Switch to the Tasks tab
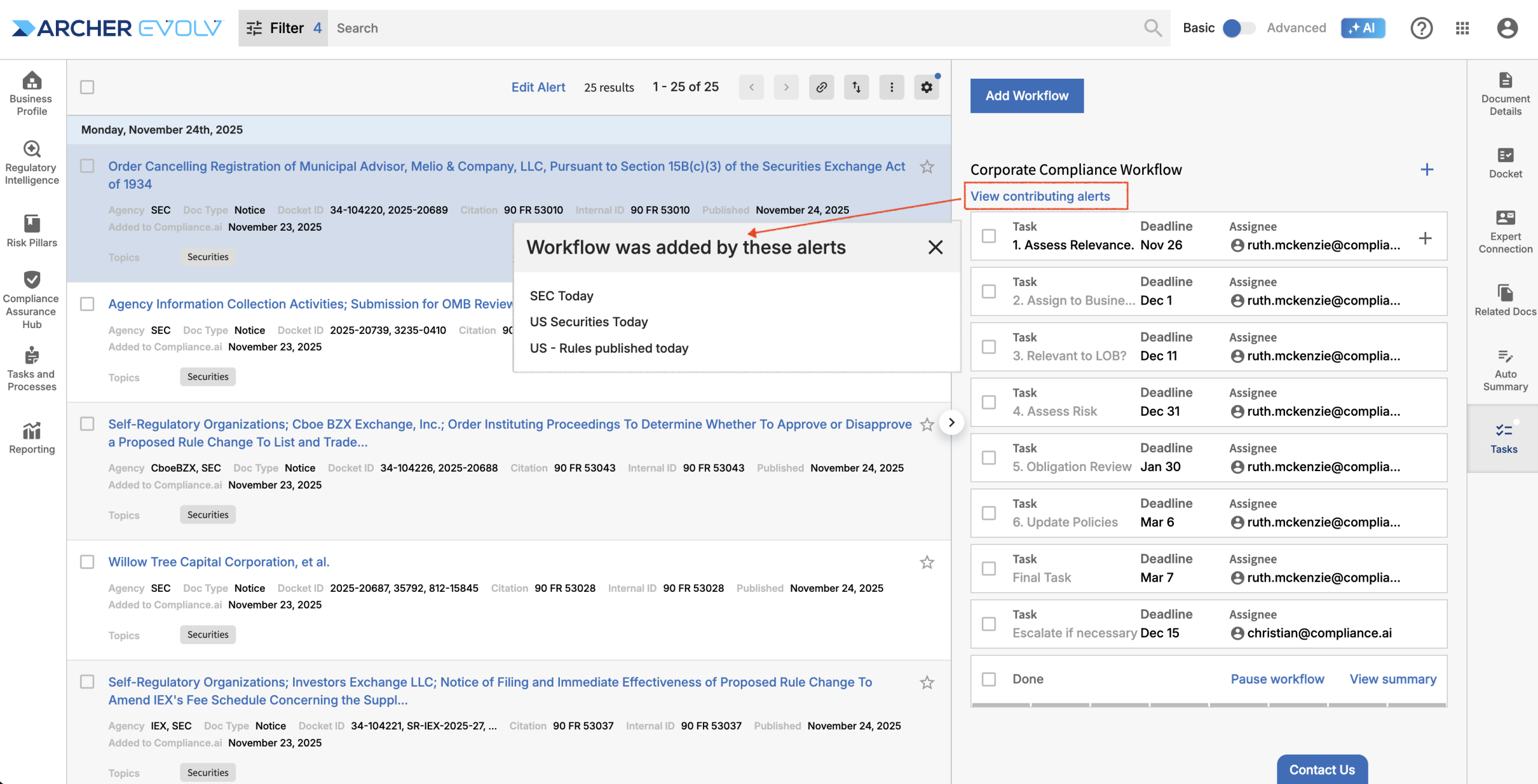Screen dimensions: 1538x784 pyautogui.click(x=1504, y=438)
